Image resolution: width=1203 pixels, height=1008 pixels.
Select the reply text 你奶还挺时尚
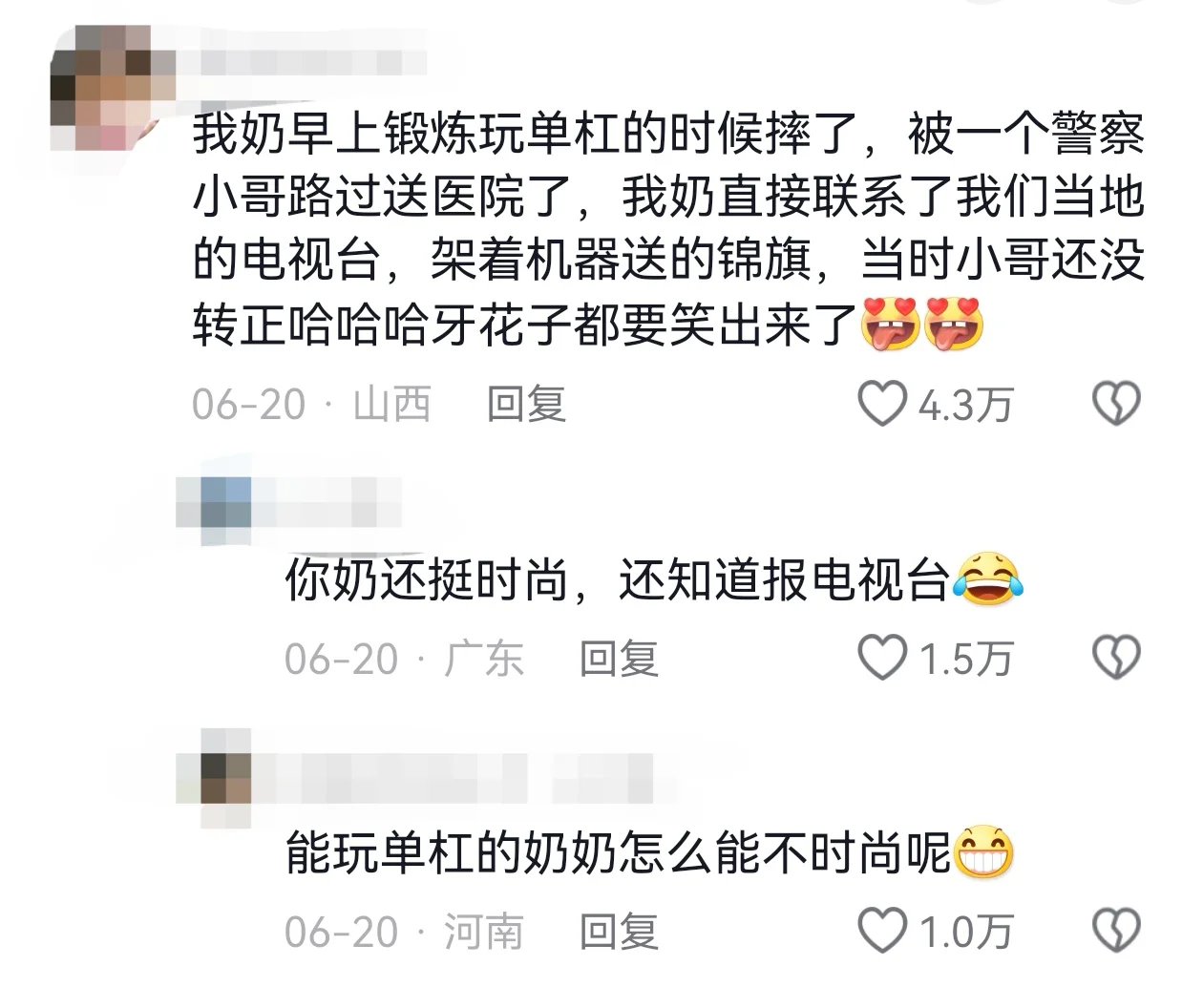click(655, 579)
